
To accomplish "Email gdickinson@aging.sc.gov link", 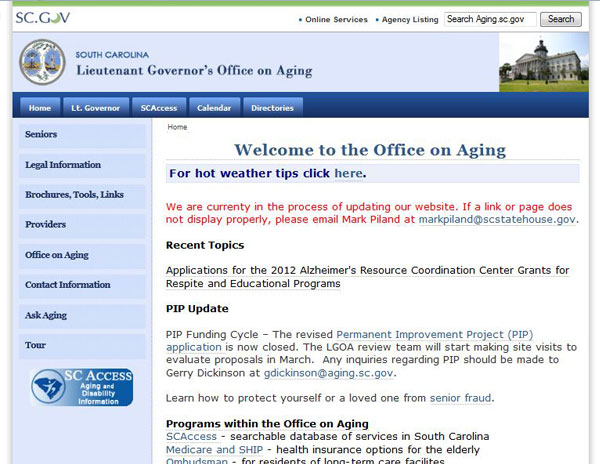I will pyautogui.click(x=328, y=373).
